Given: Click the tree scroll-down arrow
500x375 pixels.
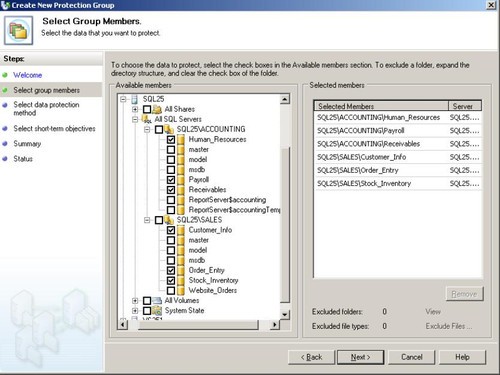Looking at the screenshot, I should pos(285,314).
